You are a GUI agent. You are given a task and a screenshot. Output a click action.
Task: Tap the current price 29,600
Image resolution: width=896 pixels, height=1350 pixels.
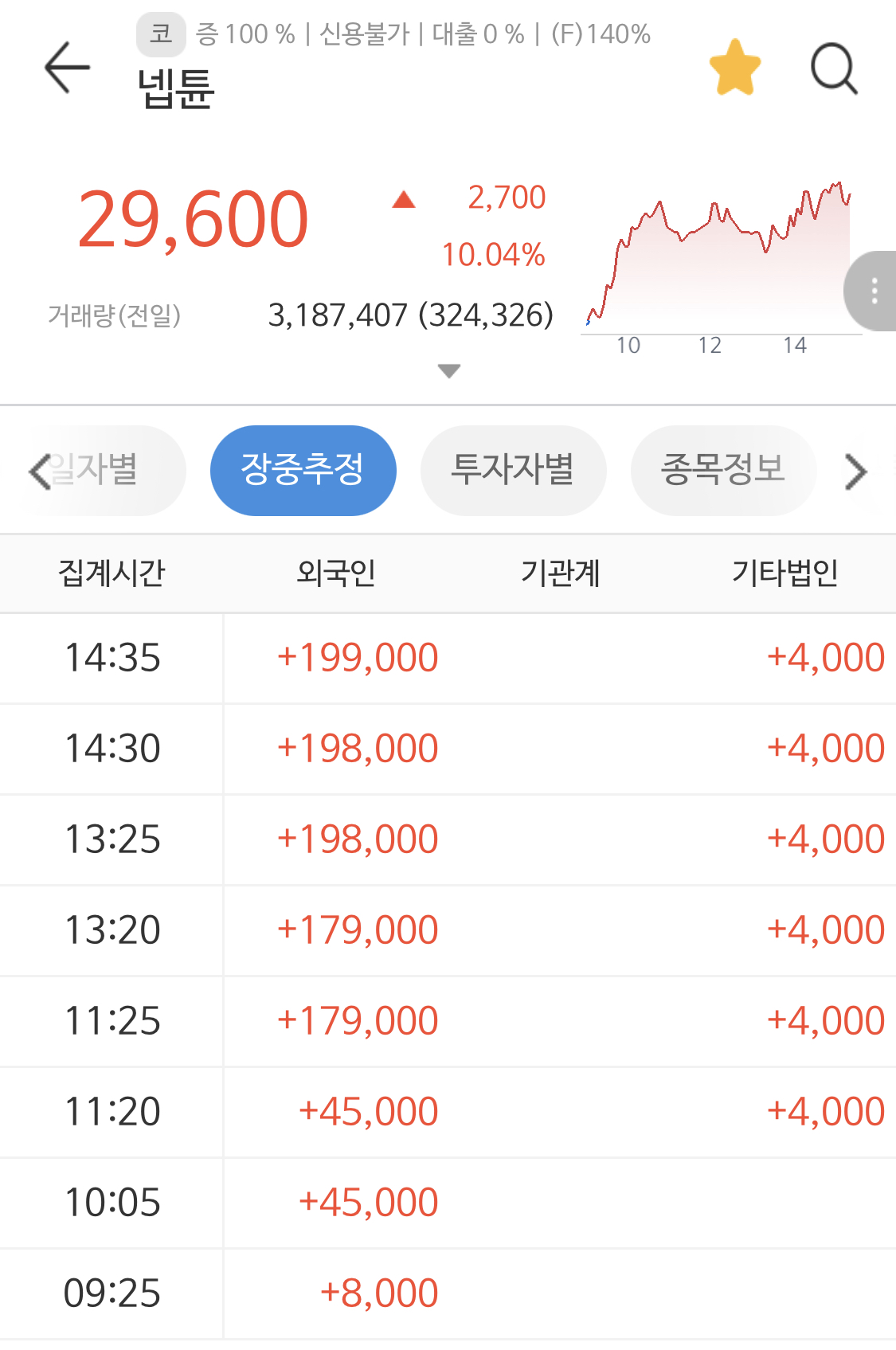tap(193, 219)
